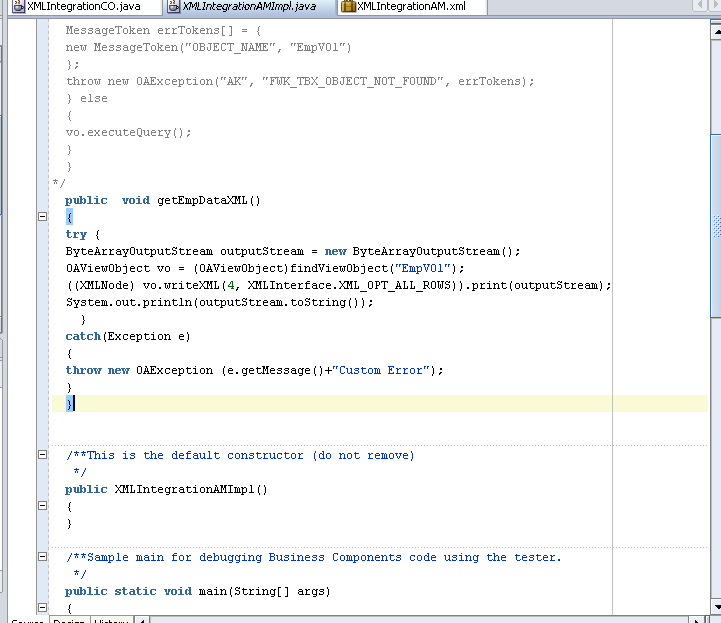Click the System.out.println(outputStream.toString()) line
Image resolution: width=721 pixels, height=623 pixels.
220,303
